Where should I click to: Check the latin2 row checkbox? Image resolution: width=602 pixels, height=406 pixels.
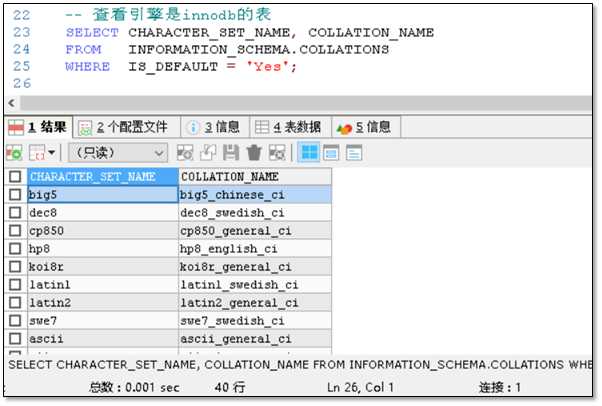point(15,303)
